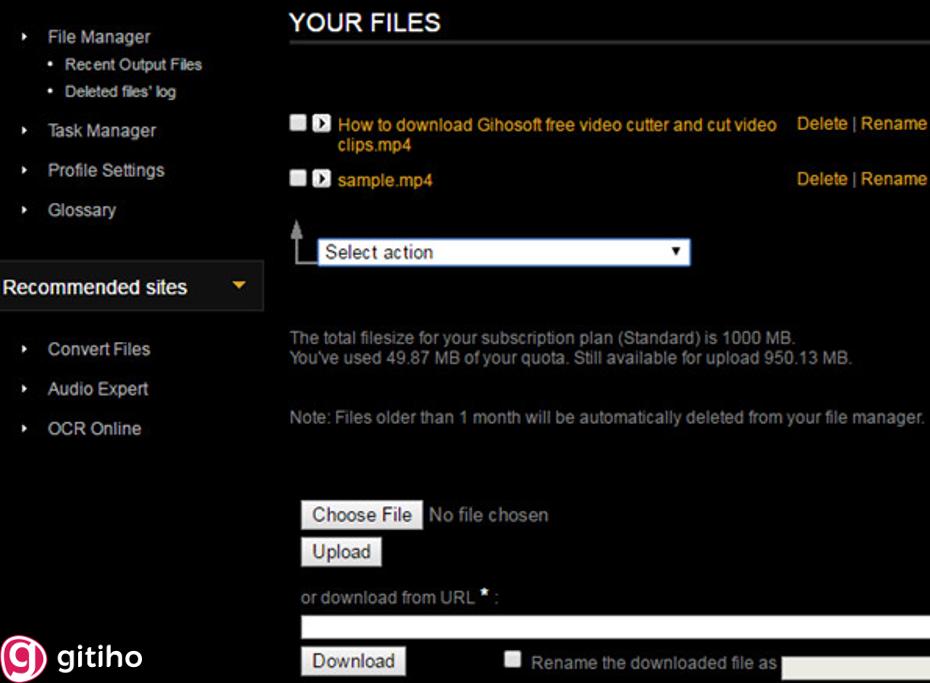930x683 pixels.
Task: Open the Deleted files' log link
Action: click(x=120, y=91)
